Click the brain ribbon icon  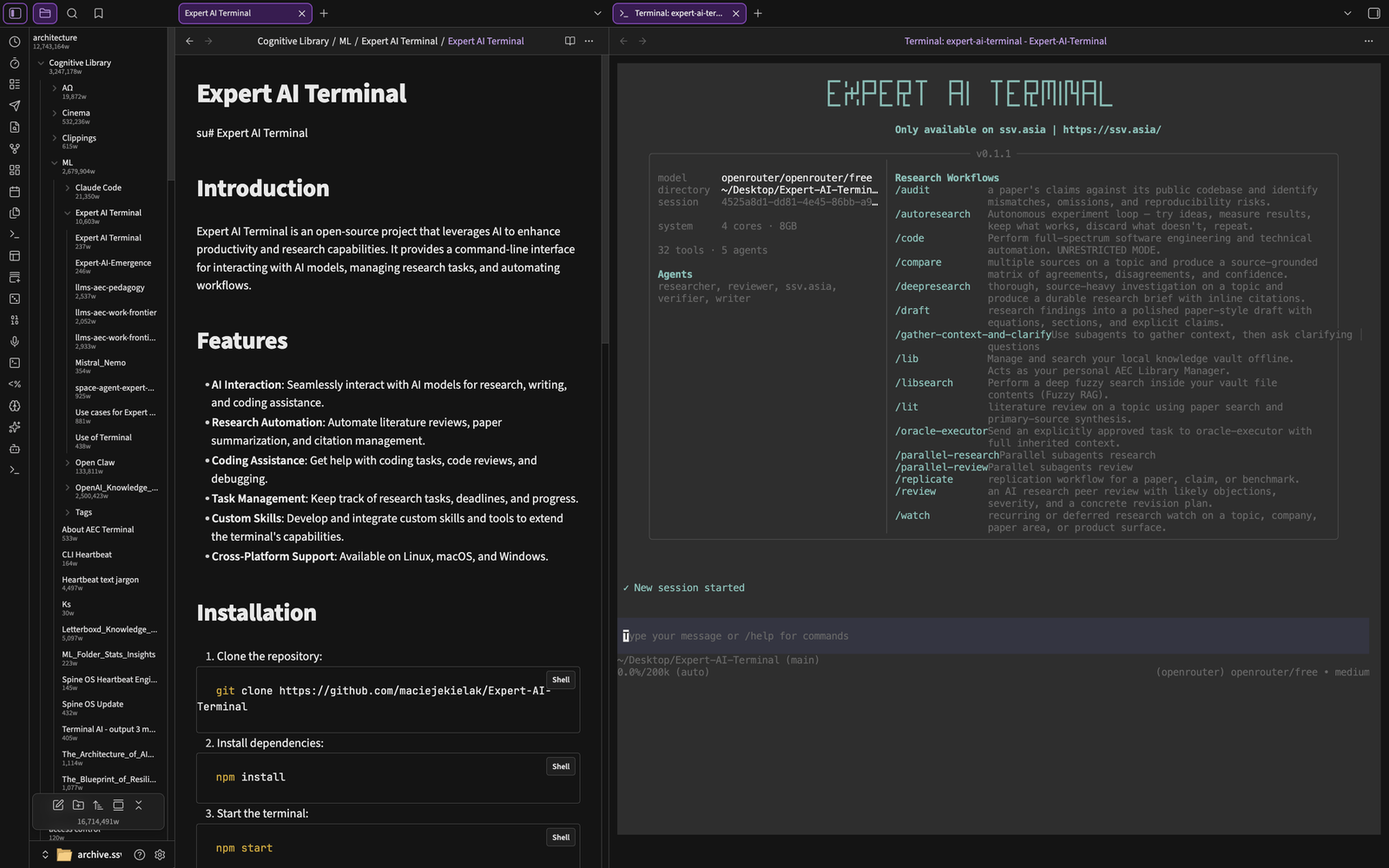[x=14, y=406]
